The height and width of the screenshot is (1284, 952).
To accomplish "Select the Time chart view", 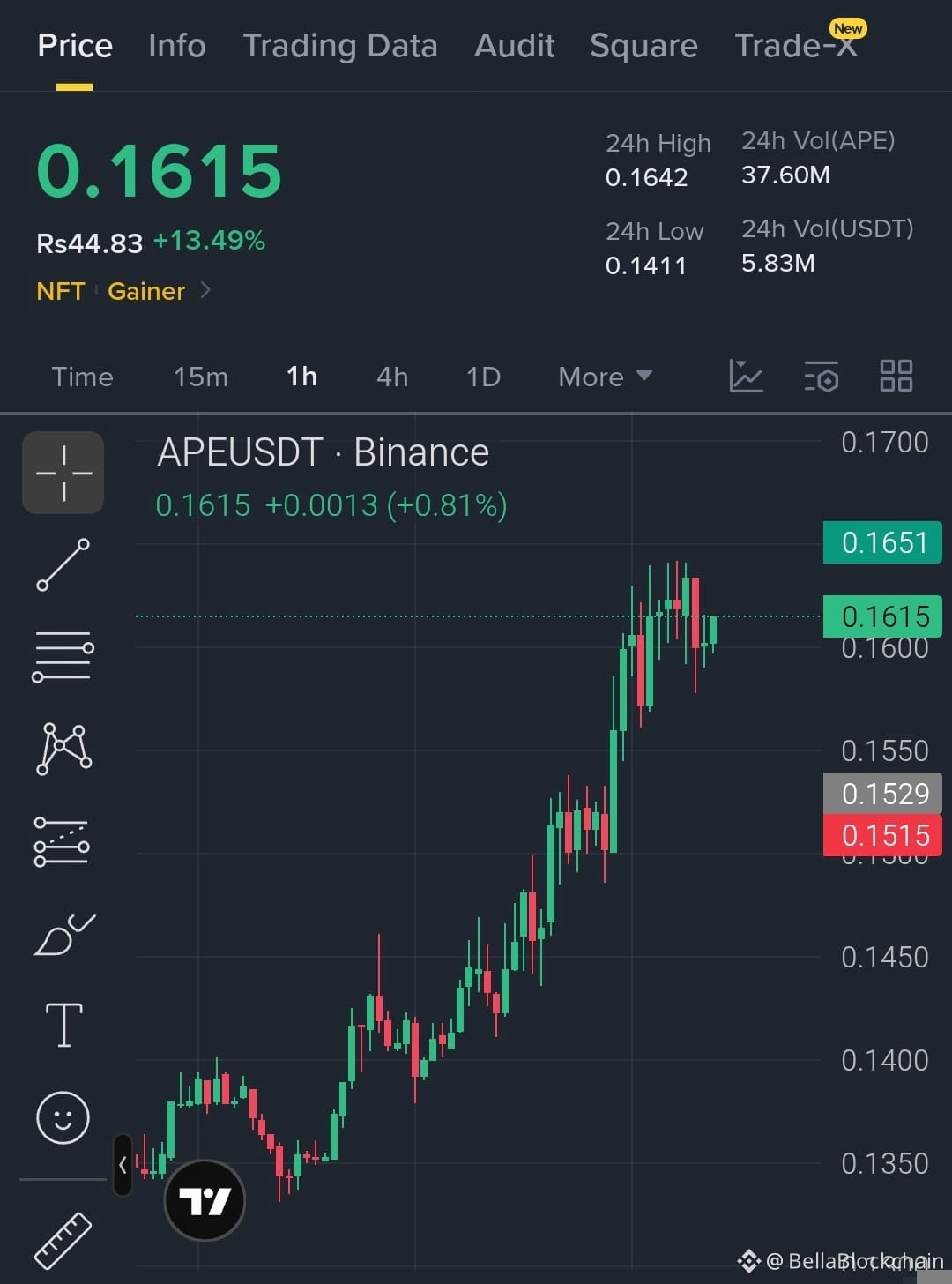I will click(x=83, y=377).
